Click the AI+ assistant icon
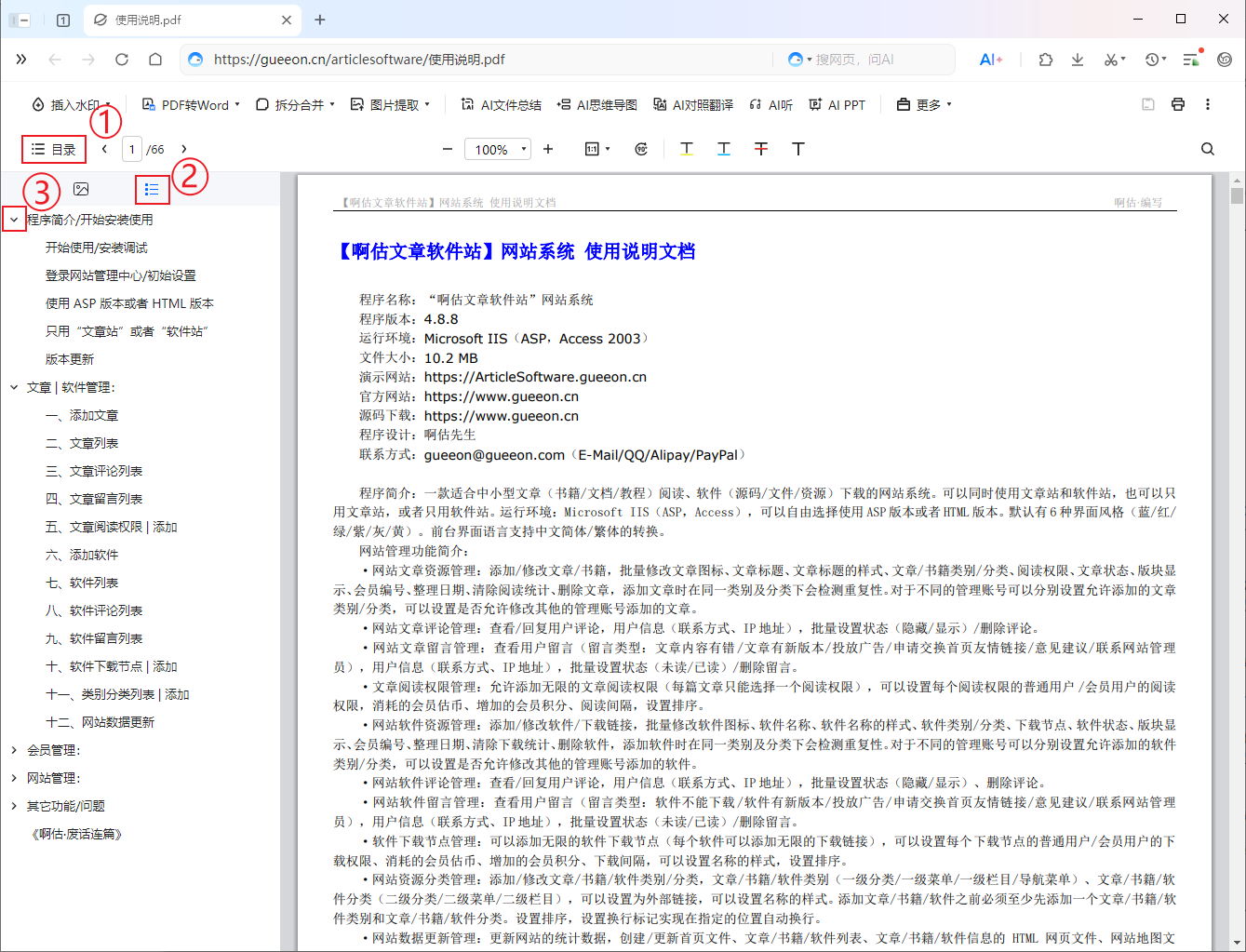Image resolution: width=1246 pixels, height=952 pixels. (x=991, y=60)
